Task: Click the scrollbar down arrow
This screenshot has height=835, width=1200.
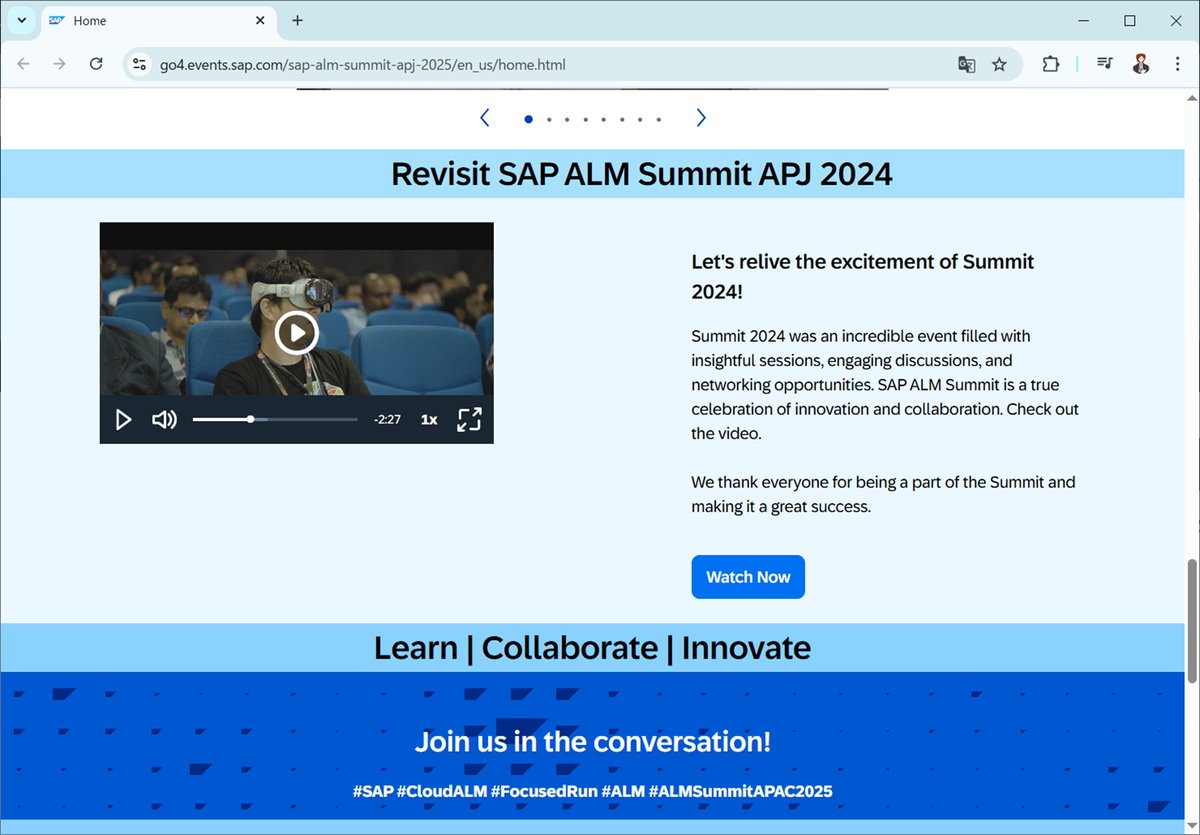Action: point(1191,826)
